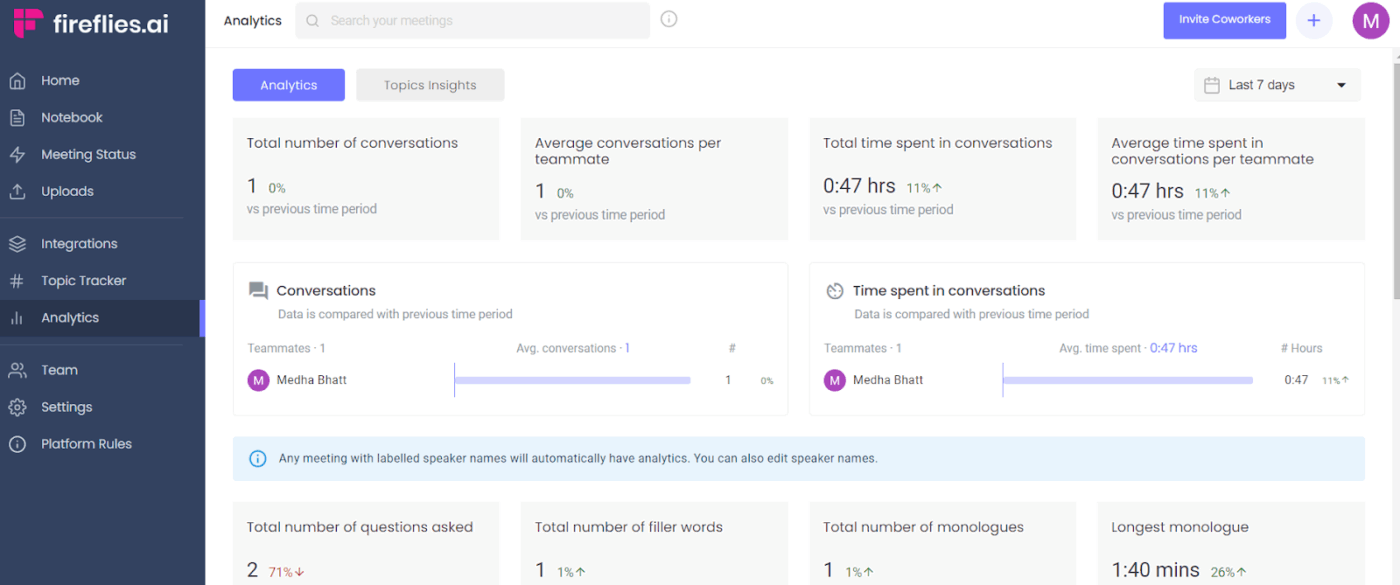The image size is (1400, 585).
Task: Open Settings from the sidebar
Action: pyautogui.click(x=66, y=407)
